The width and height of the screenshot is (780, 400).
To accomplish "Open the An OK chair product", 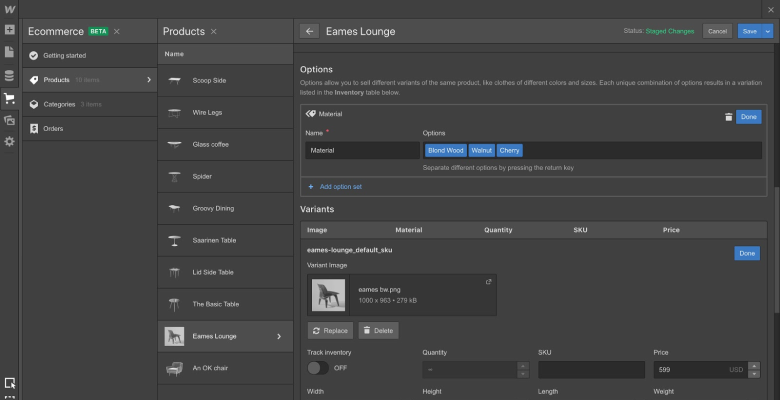I will (225, 368).
